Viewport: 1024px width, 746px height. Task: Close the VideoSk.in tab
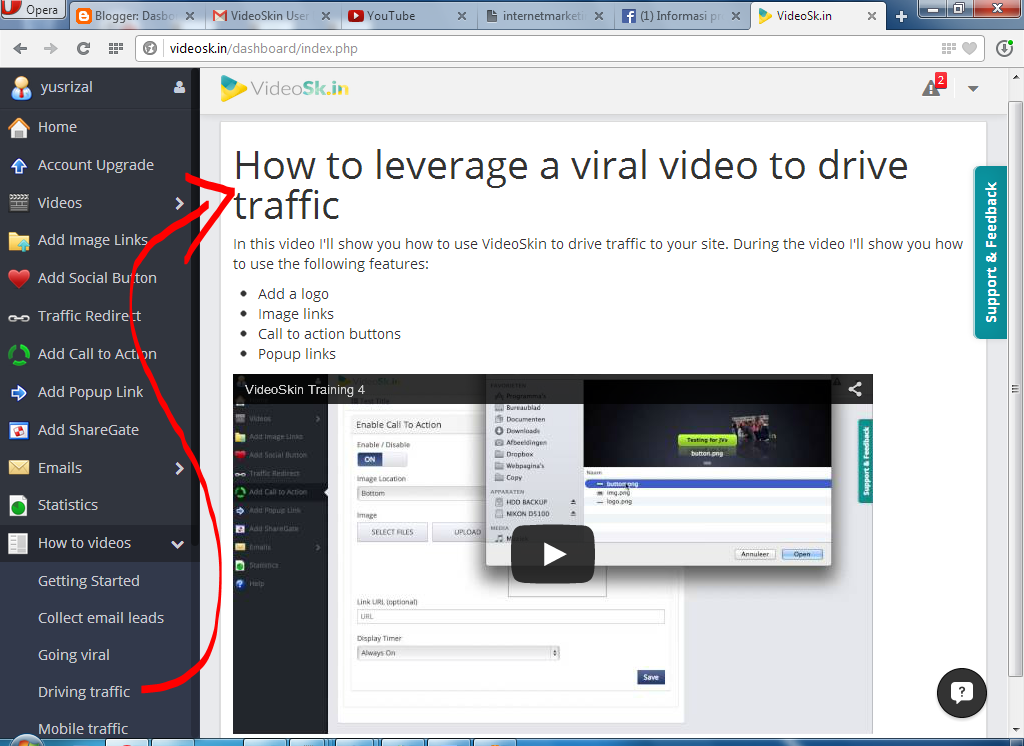tap(872, 16)
